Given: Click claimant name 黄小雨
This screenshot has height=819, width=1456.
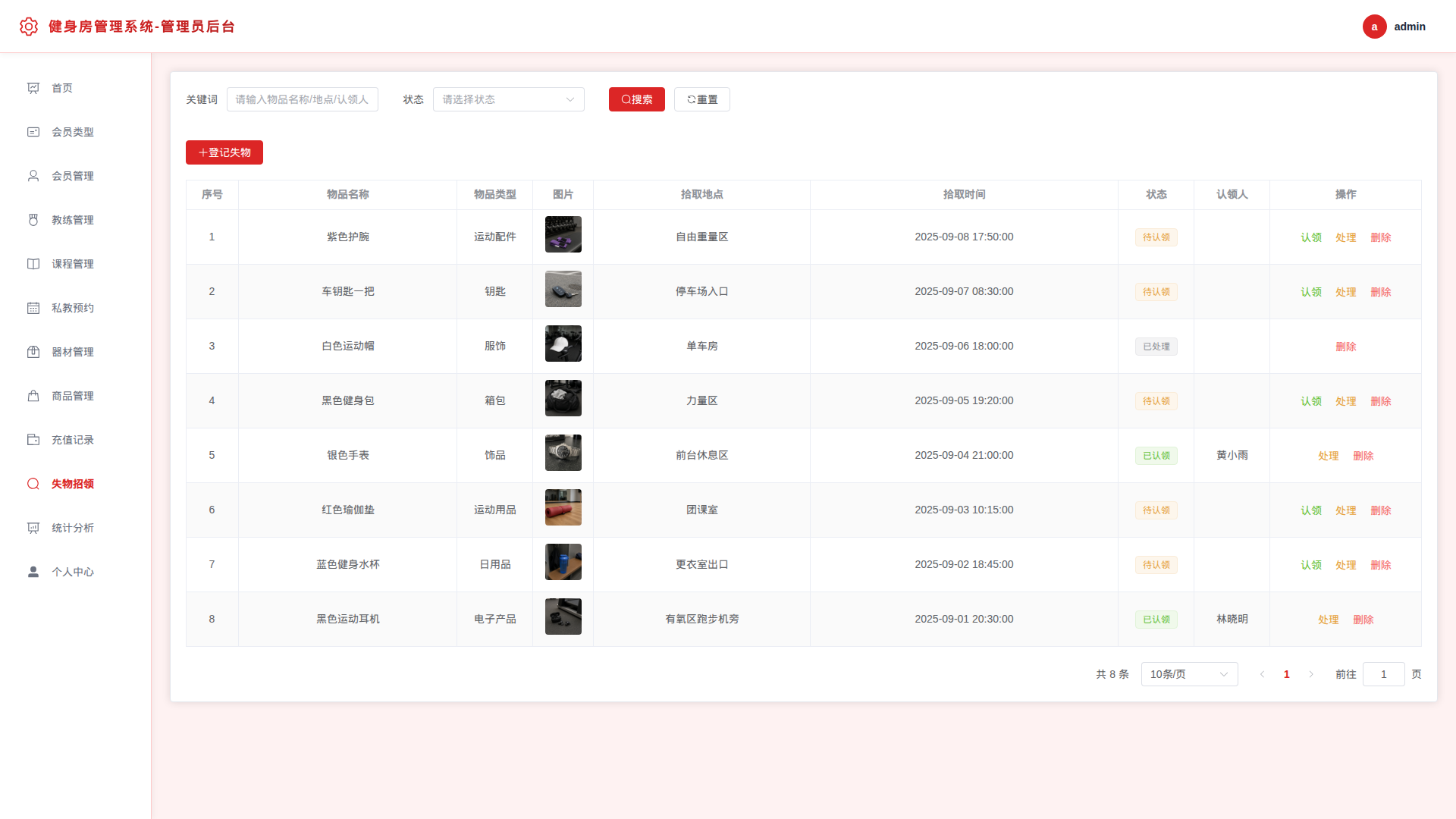Looking at the screenshot, I should coord(1232,455).
